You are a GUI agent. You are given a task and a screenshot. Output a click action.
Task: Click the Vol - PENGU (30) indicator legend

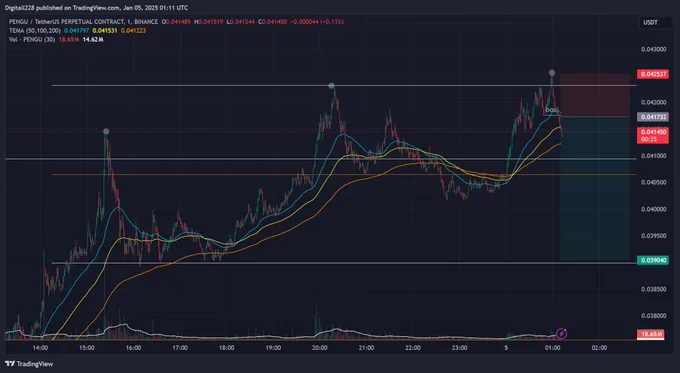[x=32, y=39]
